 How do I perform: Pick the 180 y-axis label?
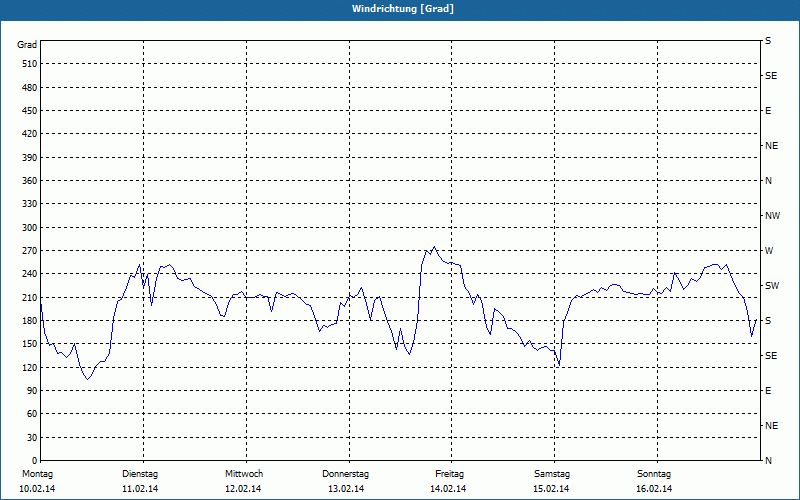pyautogui.click(x=30, y=320)
